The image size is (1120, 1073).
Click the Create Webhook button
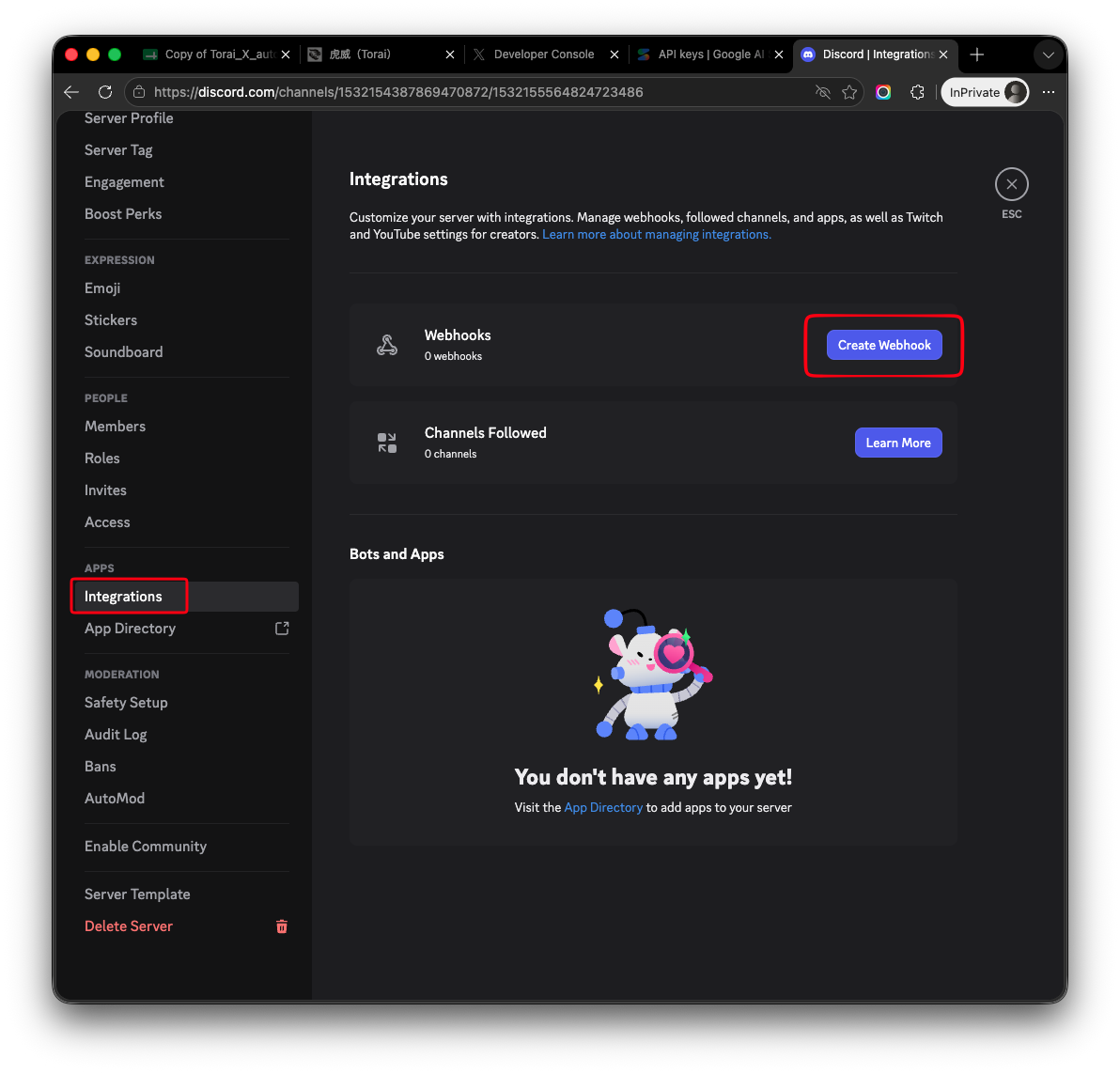pos(883,345)
